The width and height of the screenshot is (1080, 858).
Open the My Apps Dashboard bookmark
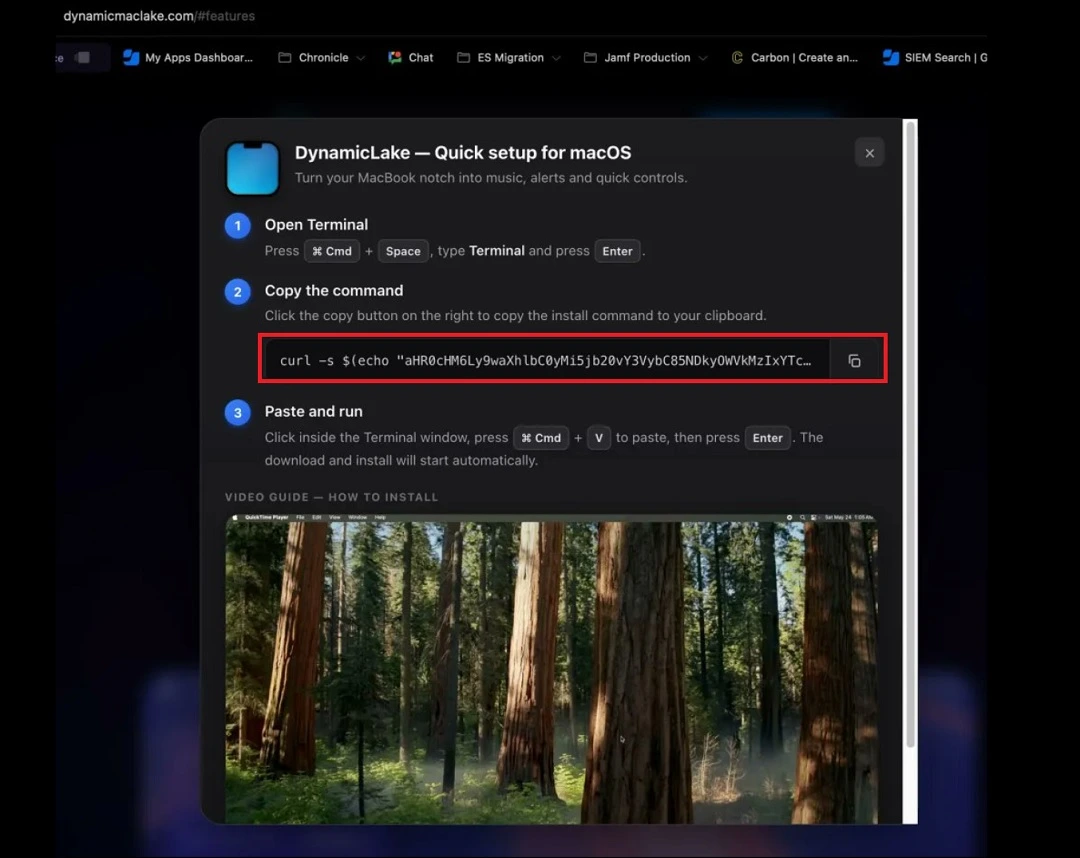tap(188, 58)
